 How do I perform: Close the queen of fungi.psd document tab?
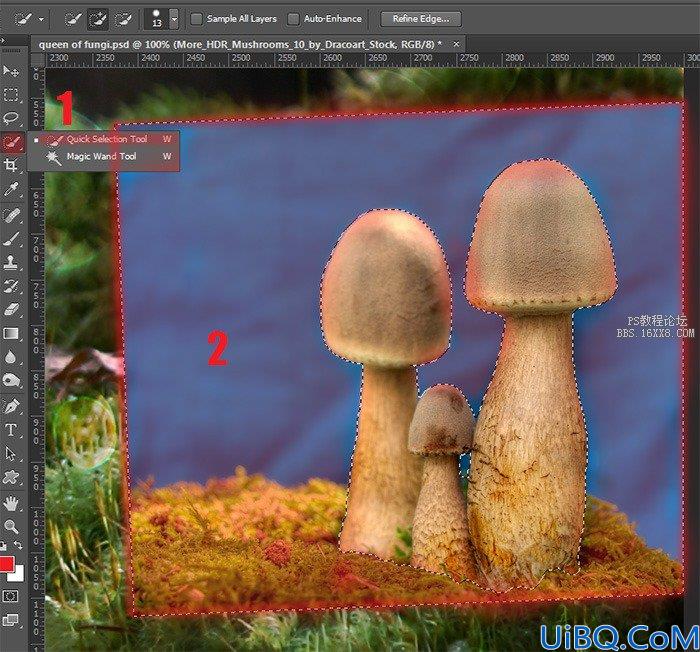tap(456, 44)
